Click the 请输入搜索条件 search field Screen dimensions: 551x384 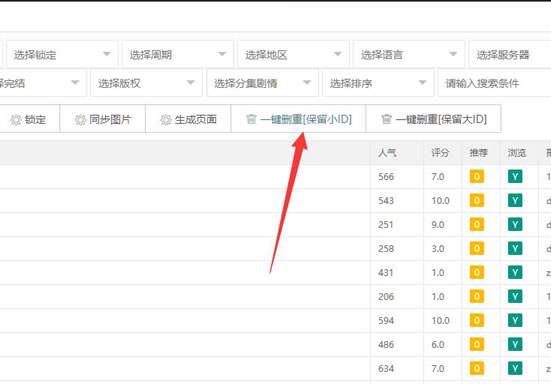click(494, 83)
